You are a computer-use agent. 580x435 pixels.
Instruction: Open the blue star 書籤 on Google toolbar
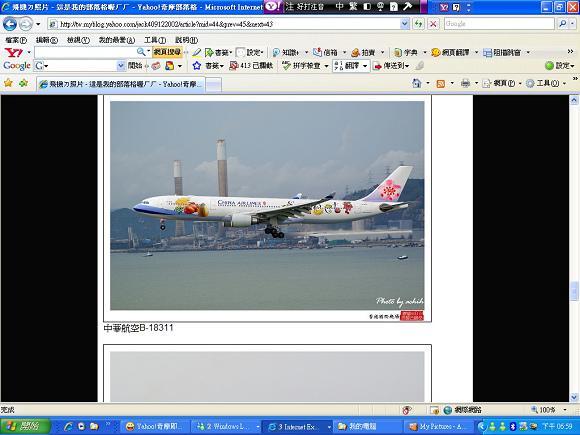click(x=208, y=66)
